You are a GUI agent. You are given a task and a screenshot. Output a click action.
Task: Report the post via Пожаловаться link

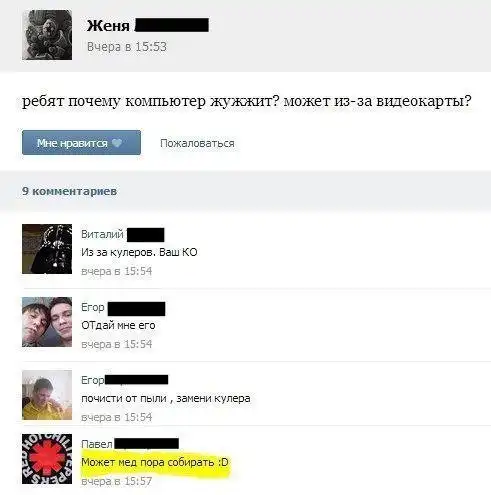coord(197,143)
